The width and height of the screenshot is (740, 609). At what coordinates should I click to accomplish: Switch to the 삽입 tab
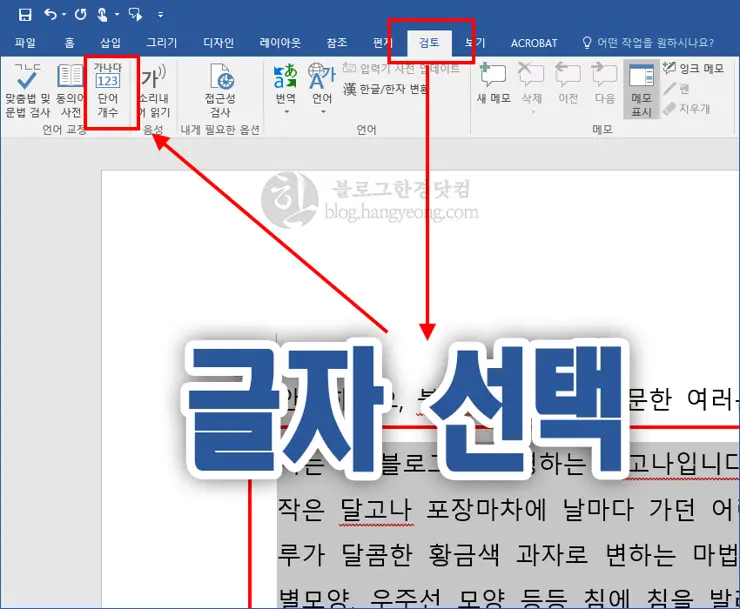110,43
